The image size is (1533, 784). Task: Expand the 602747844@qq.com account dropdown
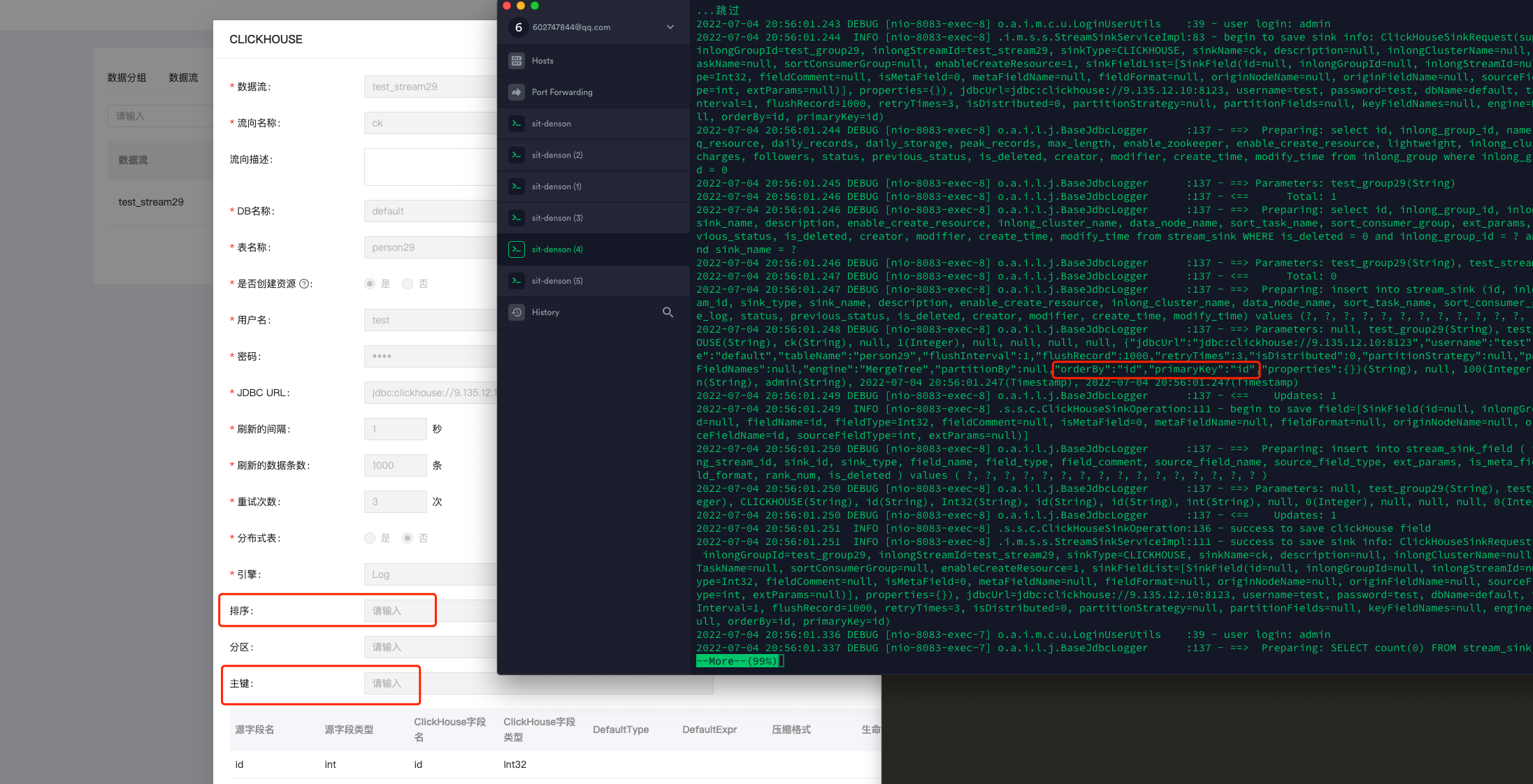point(670,27)
